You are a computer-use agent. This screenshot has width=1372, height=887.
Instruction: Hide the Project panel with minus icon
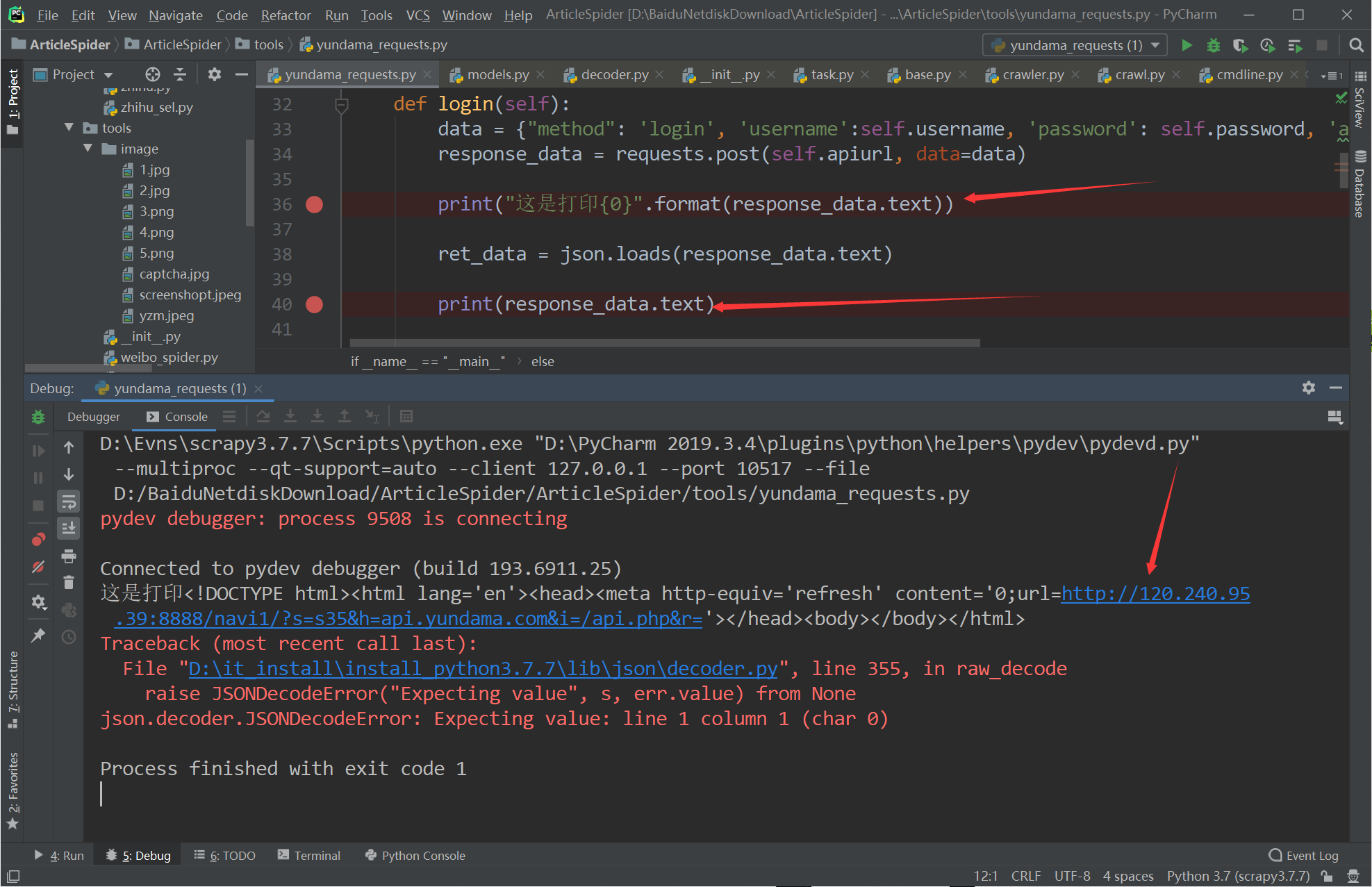pos(241,74)
